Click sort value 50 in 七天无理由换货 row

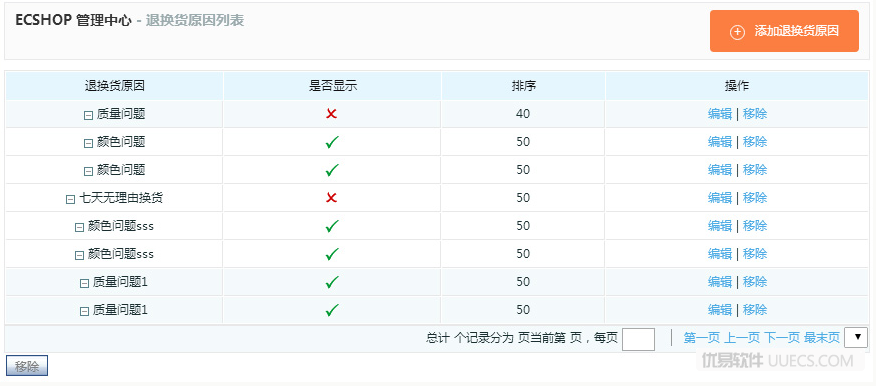[523, 198]
